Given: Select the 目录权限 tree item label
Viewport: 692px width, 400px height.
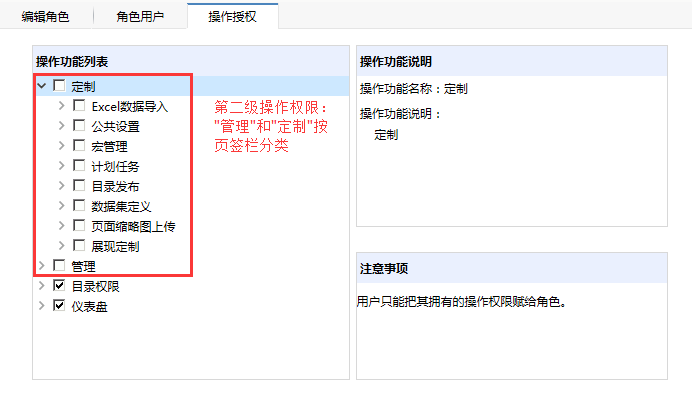Looking at the screenshot, I should coord(95,287).
